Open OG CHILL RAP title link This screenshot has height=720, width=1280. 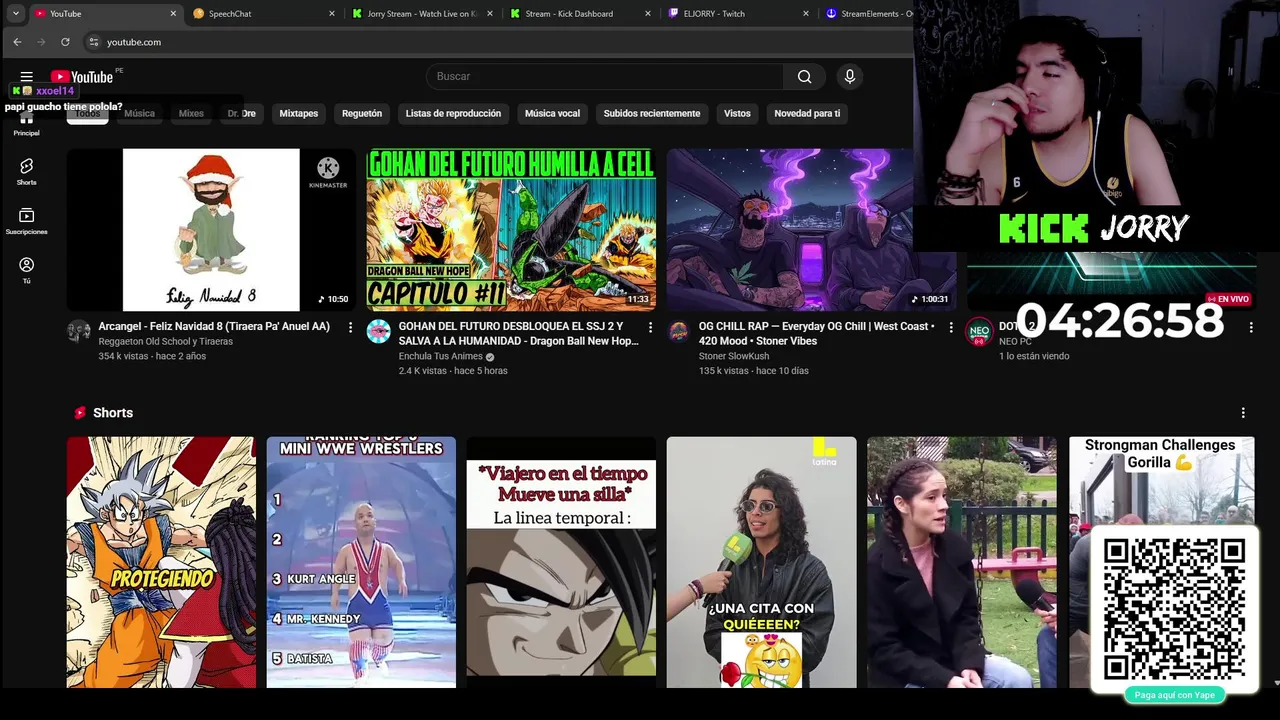[x=817, y=334]
